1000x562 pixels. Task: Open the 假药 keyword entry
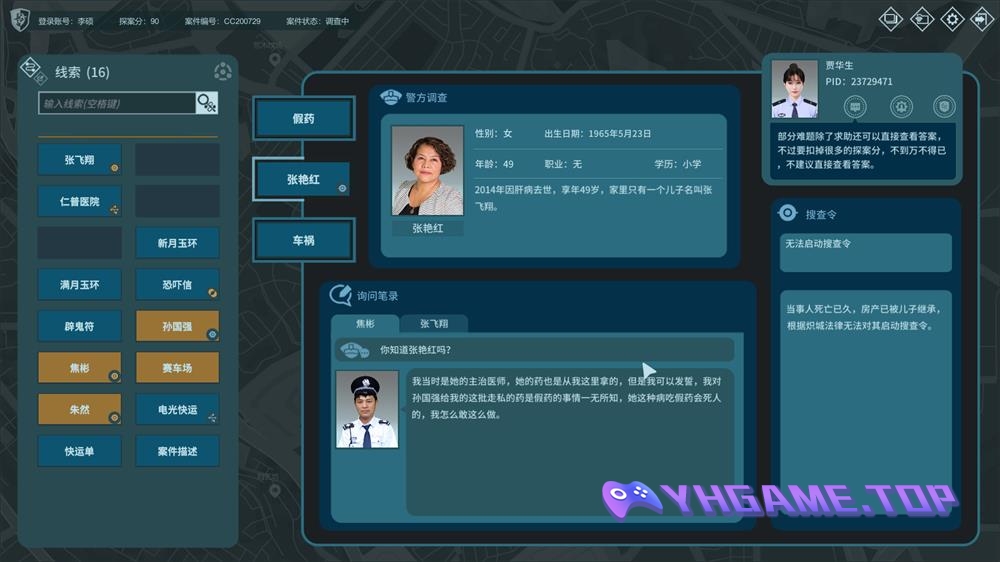(x=303, y=119)
